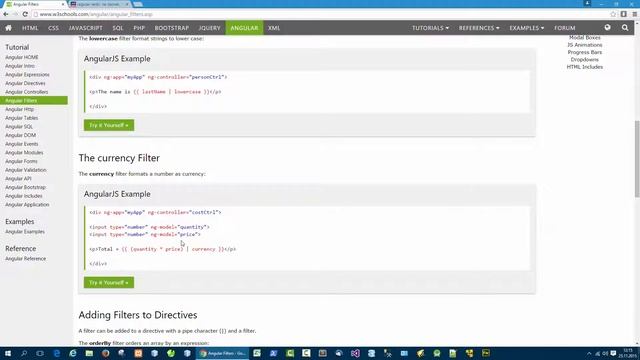Launch Internet Explorer from taskbar

[x=73, y=353]
